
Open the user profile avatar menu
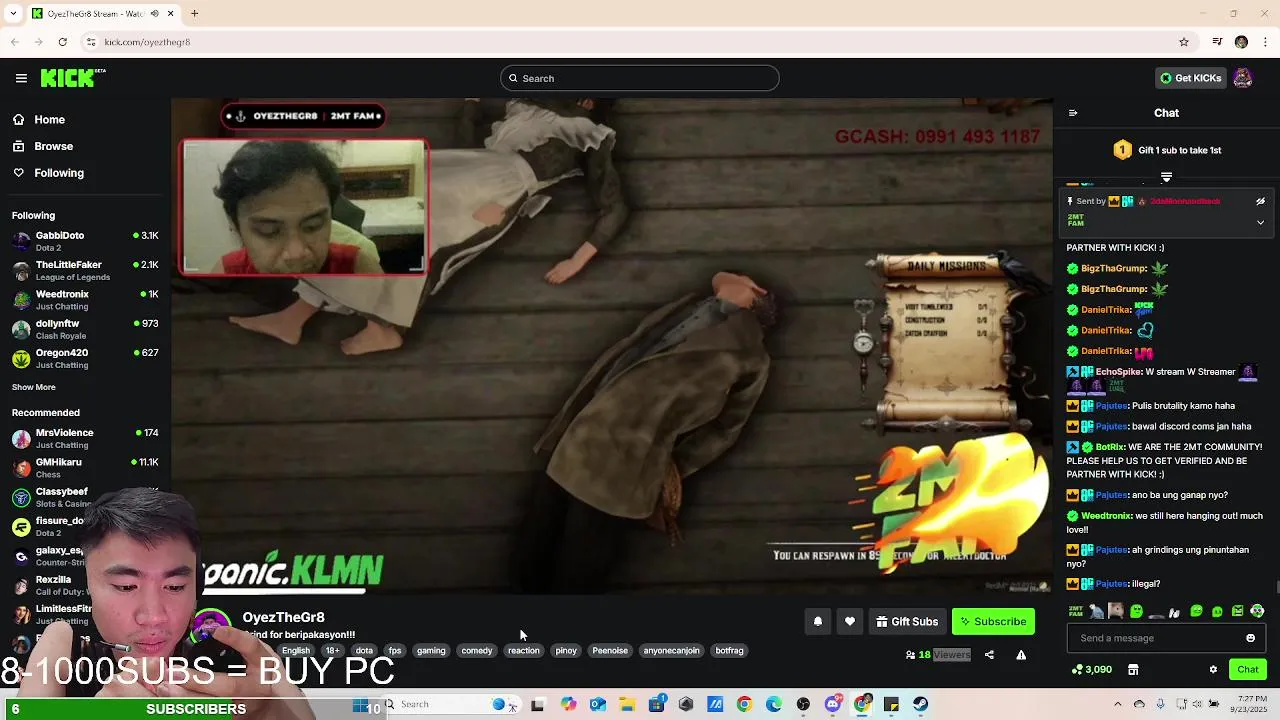tap(1243, 78)
